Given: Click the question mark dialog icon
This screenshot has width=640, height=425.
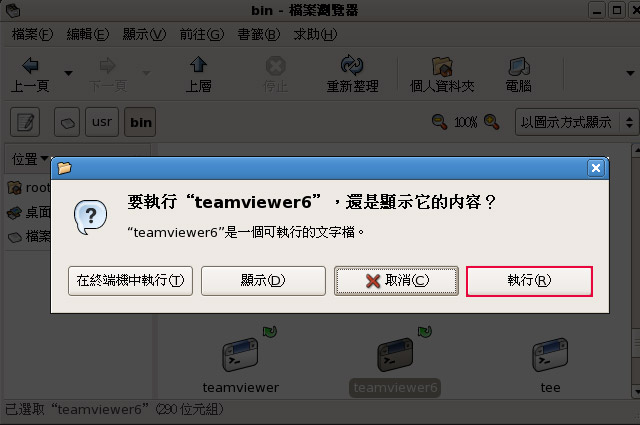Looking at the screenshot, I should [90, 217].
